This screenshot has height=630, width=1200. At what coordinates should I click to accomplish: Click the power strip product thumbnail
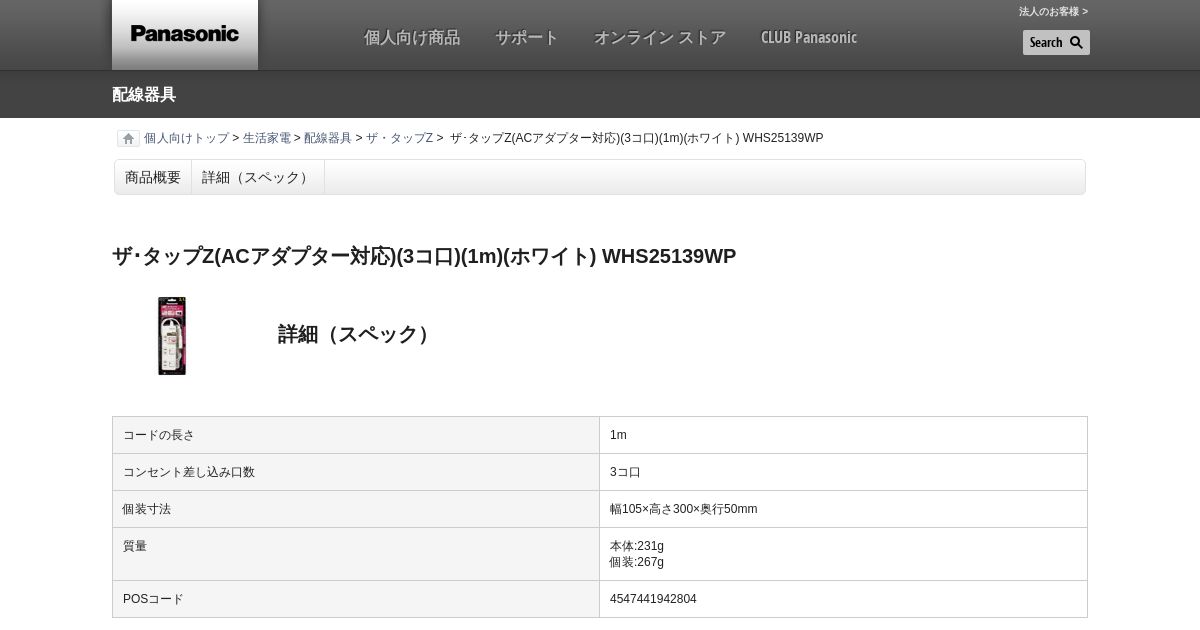coord(172,336)
